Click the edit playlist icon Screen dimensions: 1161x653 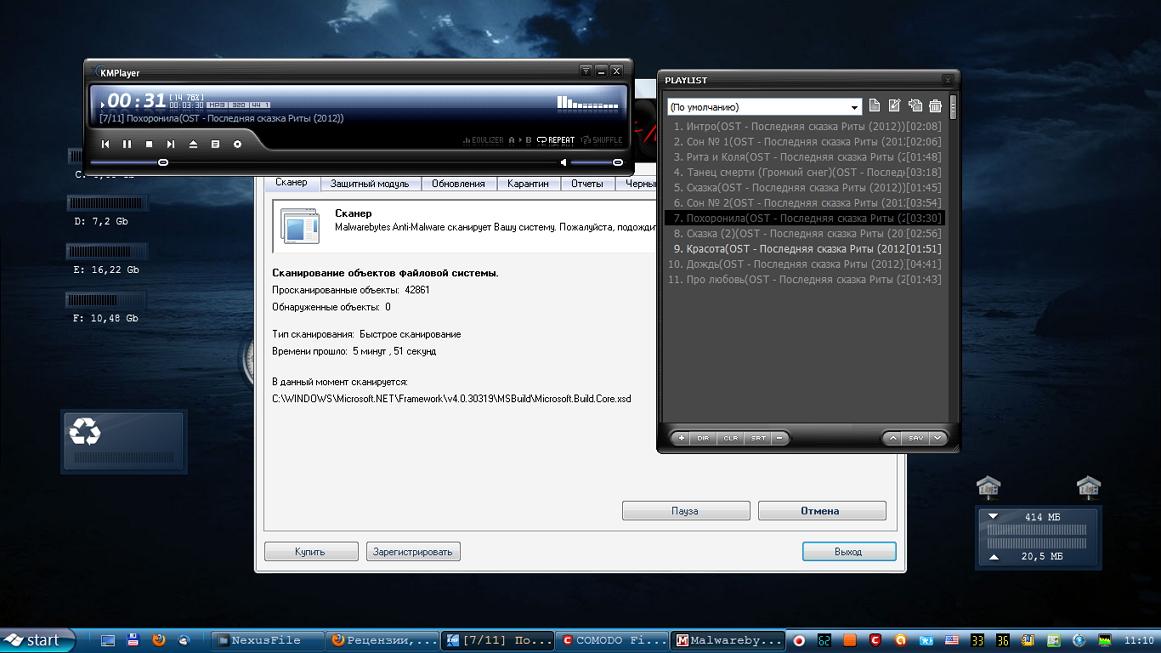(895, 106)
